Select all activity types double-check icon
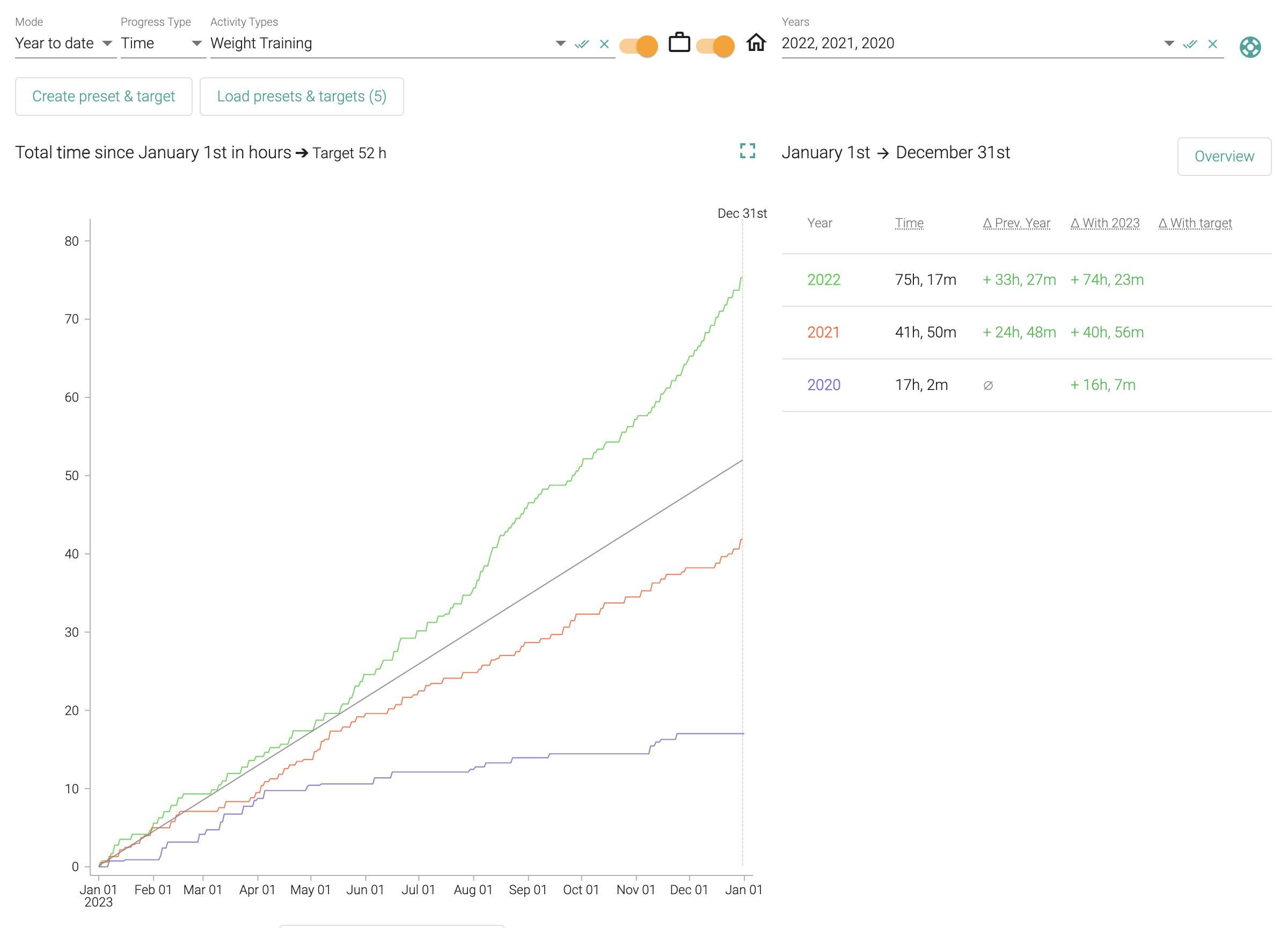This screenshot has height=928, width=1288. pos(582,43)
